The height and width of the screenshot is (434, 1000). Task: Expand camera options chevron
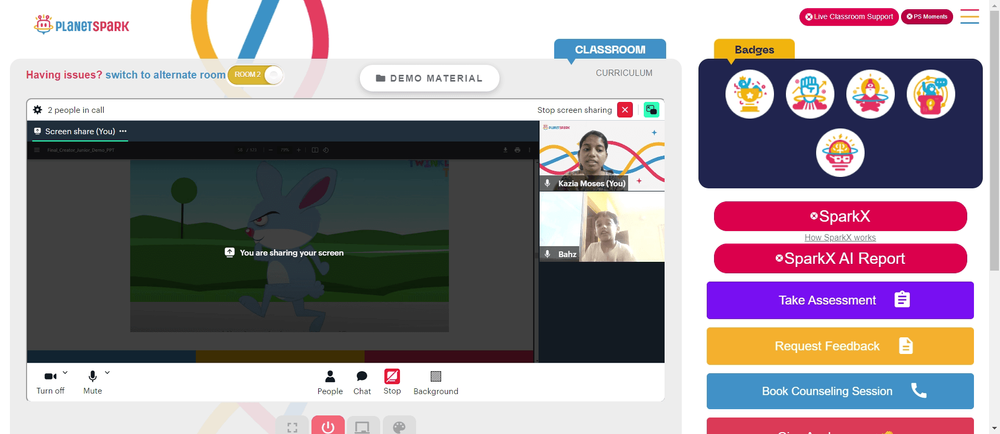pyautogui.click(x=65, y=373)
